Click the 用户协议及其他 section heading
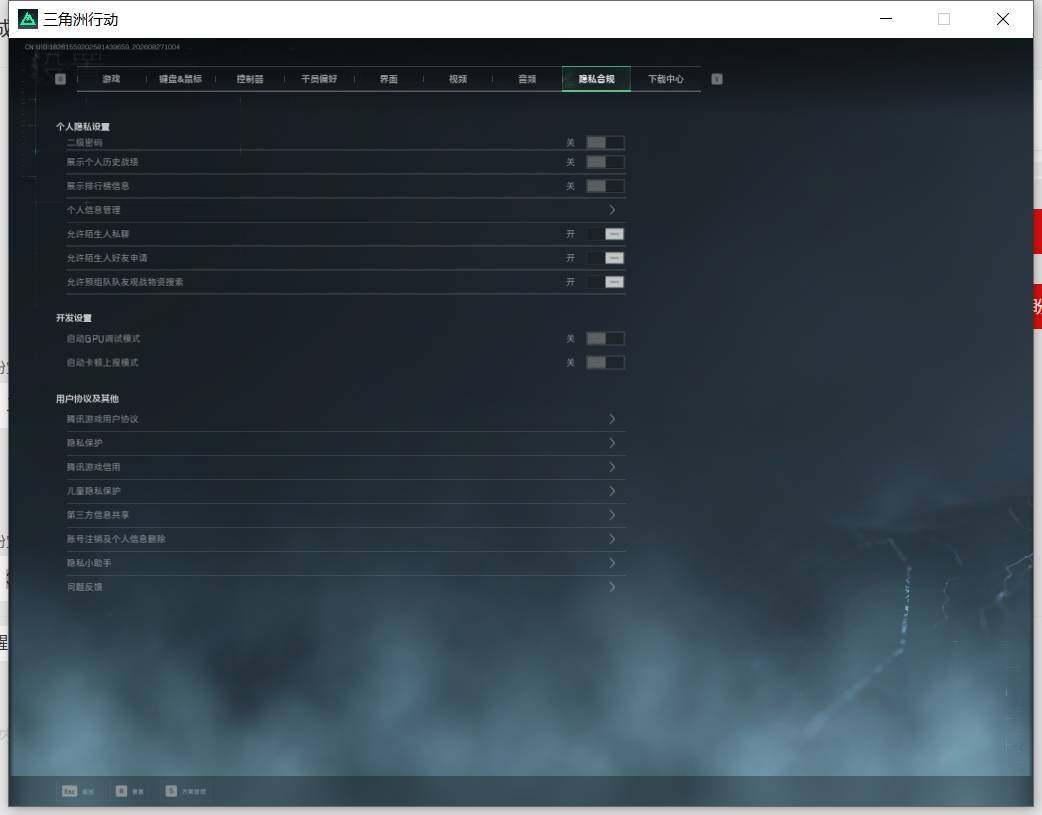This screenshot has width=1042, height=815. [x=87, y=399]
